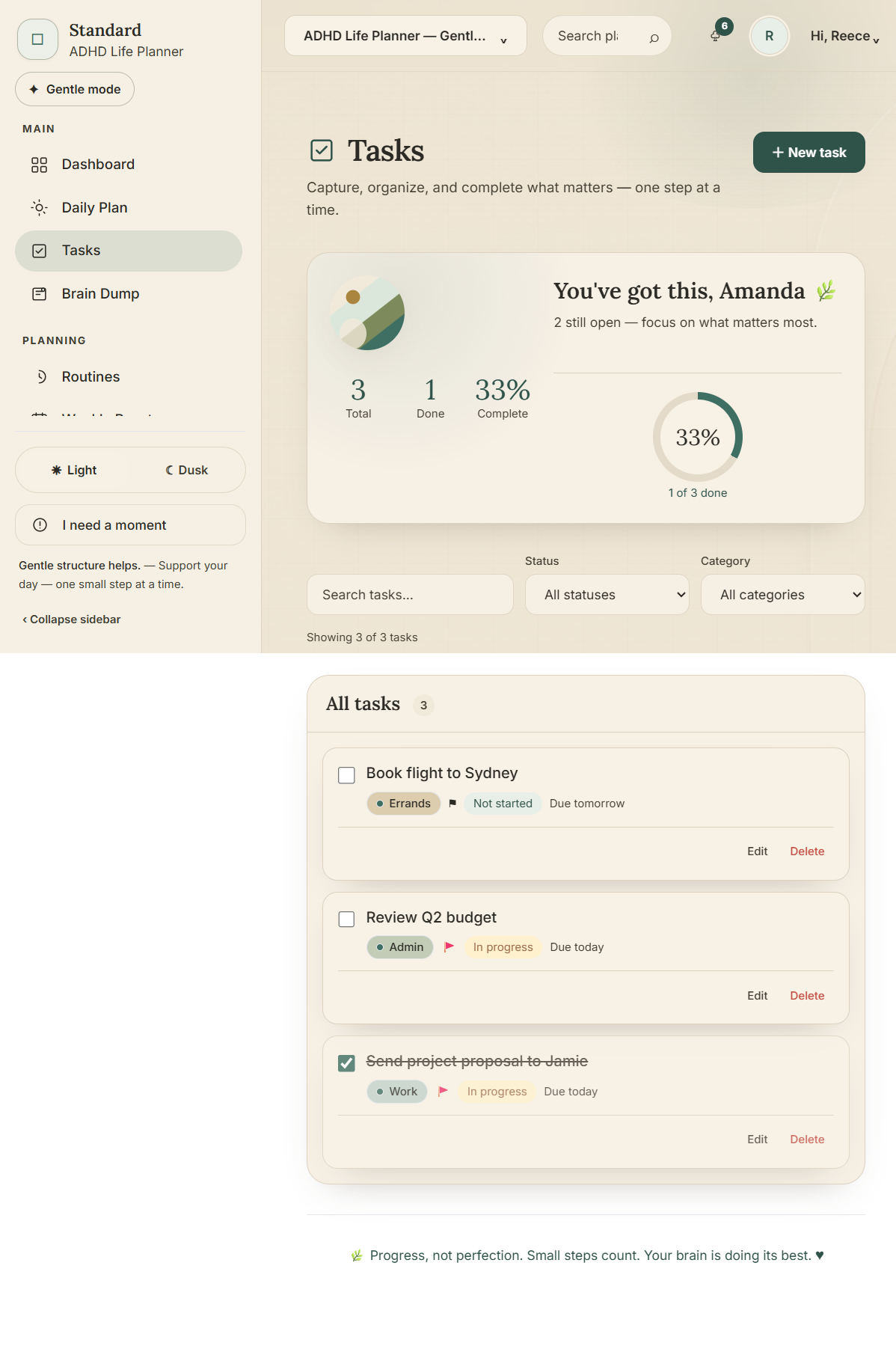
Task: Click the Brain Dump notepad icon
Action: [40, 294]
